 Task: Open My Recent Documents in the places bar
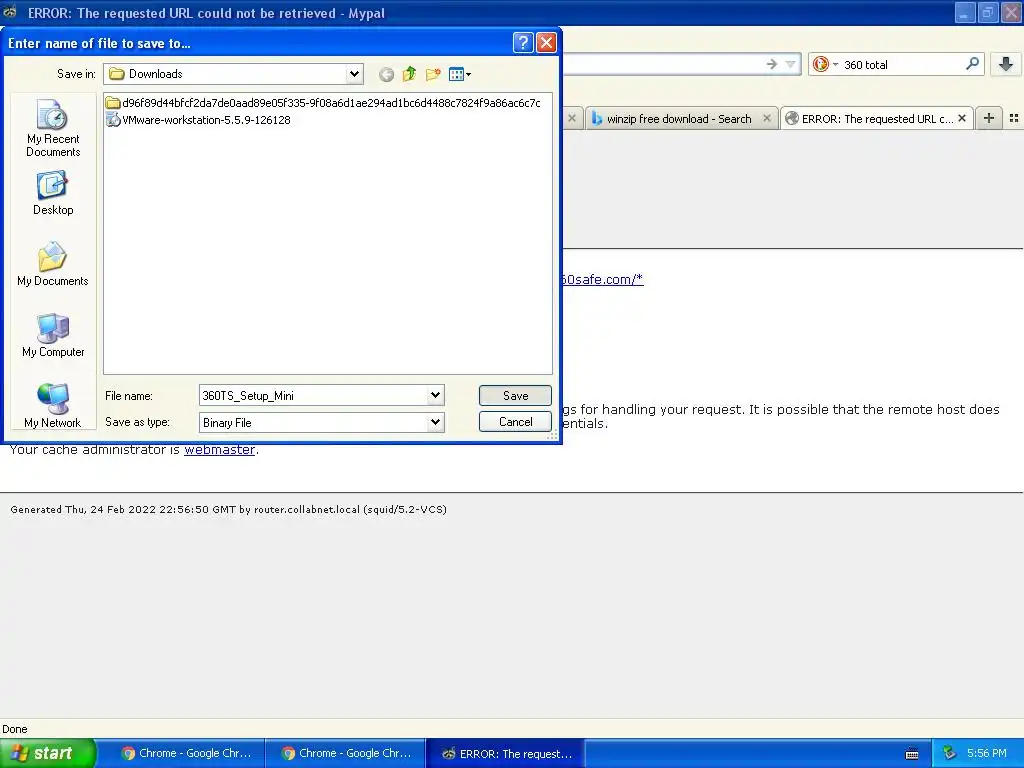pyautogui.click(x=53, y=127)
